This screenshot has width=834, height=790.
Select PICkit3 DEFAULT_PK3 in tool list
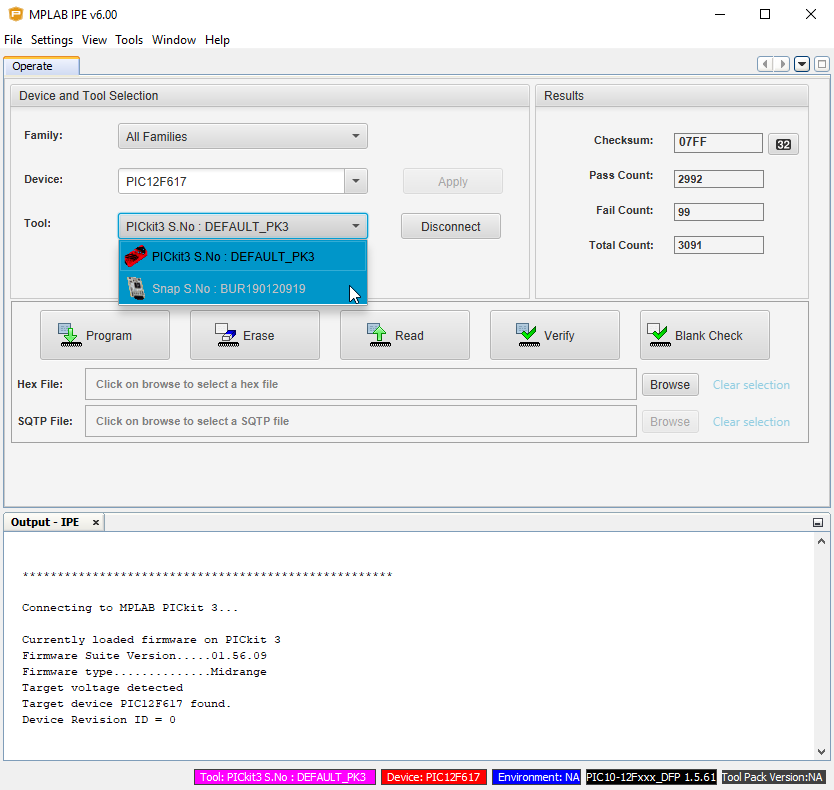click(x=243, y=256)
